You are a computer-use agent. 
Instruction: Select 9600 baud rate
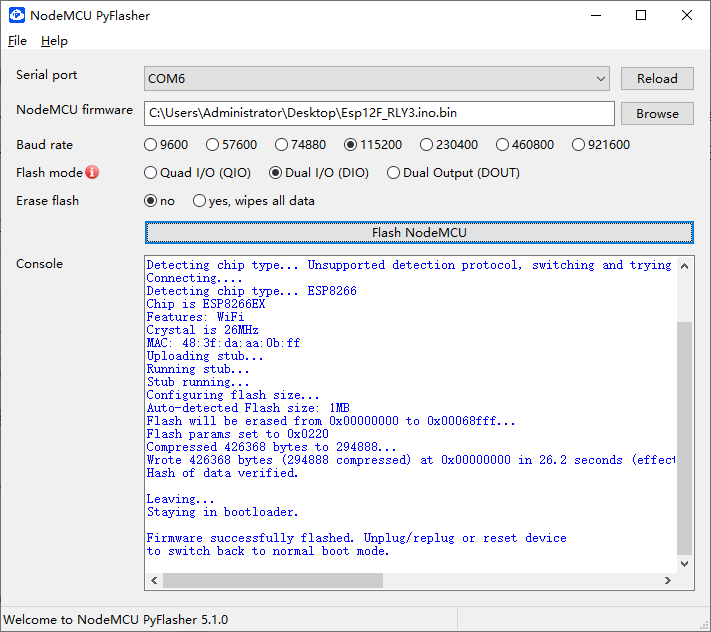[x=166, y=145]
